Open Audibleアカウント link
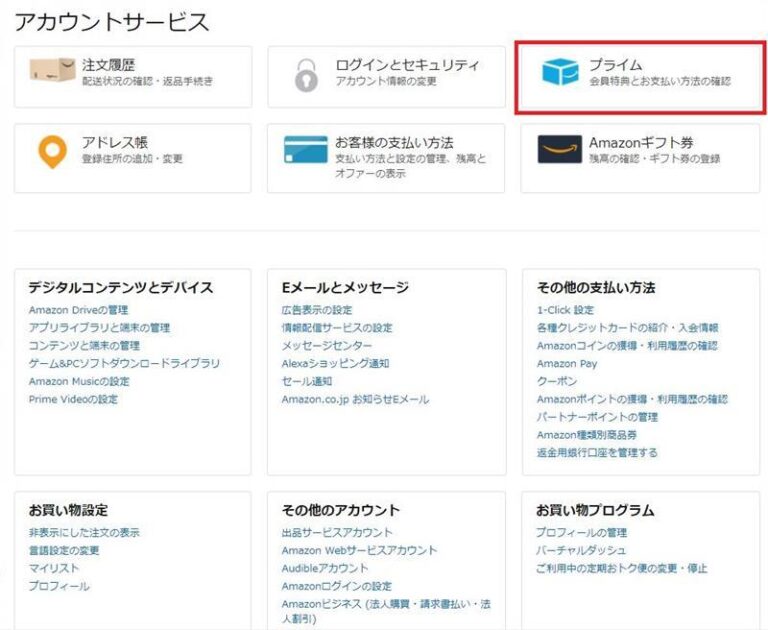768x630 pixels. pos(325,568)
